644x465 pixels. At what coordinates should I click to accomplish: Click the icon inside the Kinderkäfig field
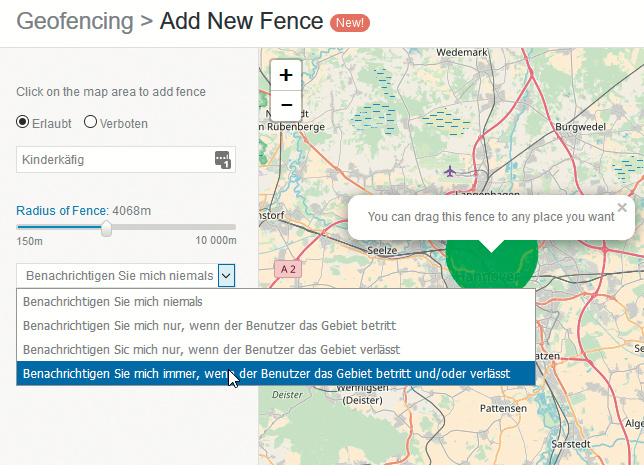(222, 159)
